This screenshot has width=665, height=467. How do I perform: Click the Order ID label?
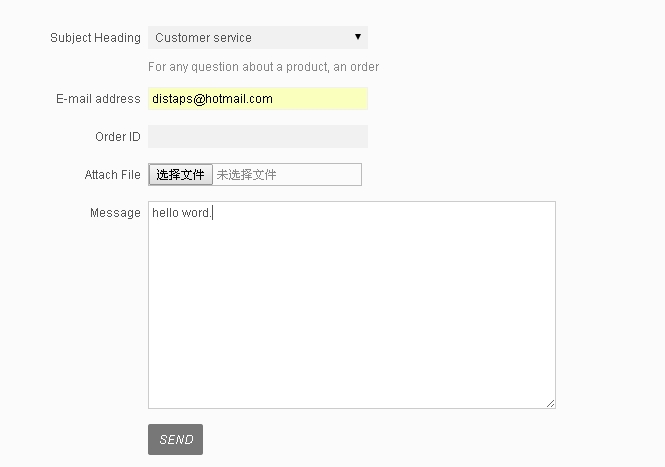pos(118,137)
